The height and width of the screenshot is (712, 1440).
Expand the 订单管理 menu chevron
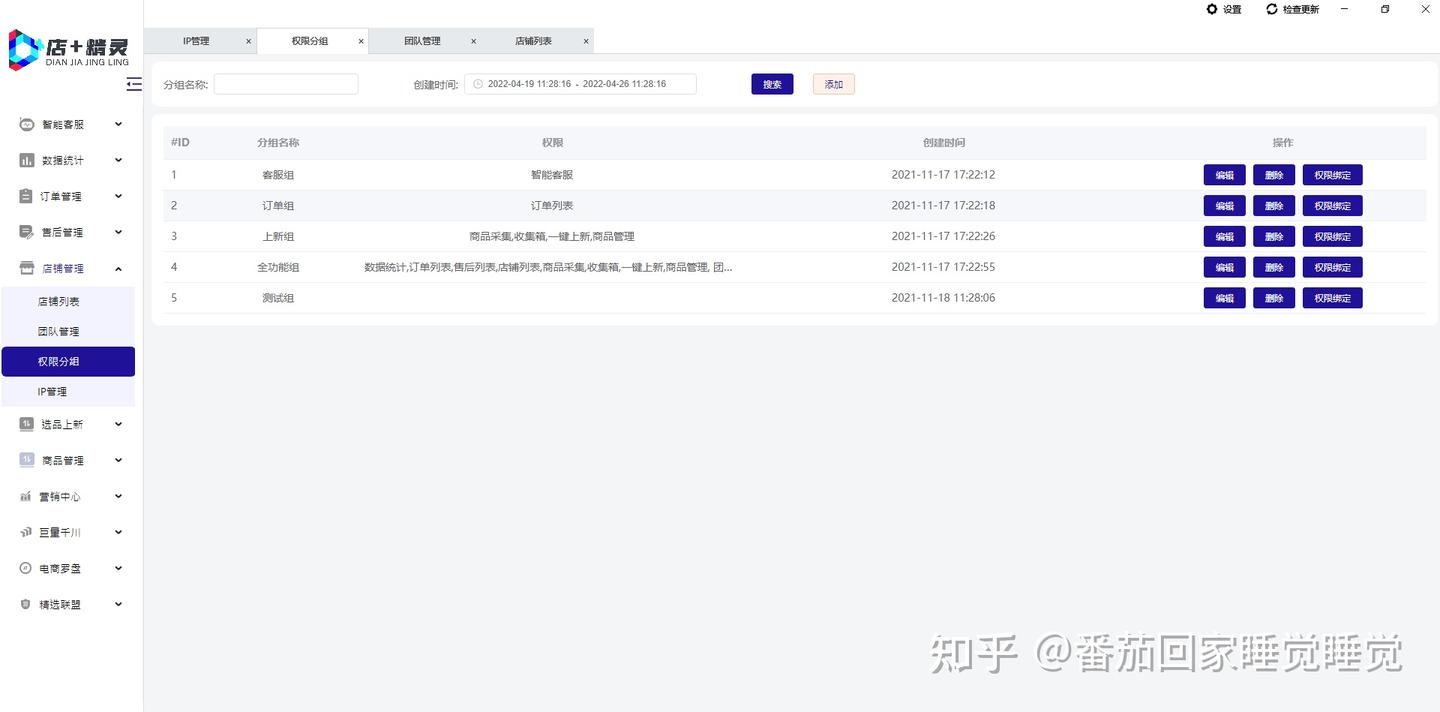[119, 197]
